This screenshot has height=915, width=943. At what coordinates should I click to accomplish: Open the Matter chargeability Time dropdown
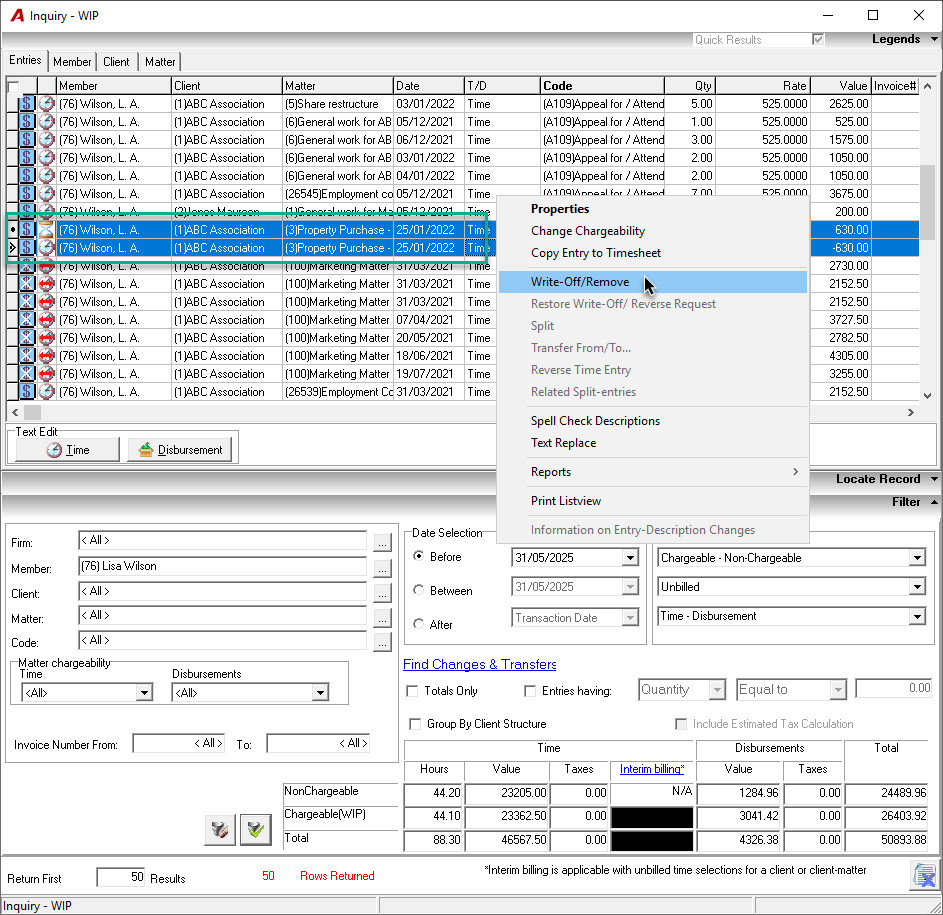pos(144,692)
